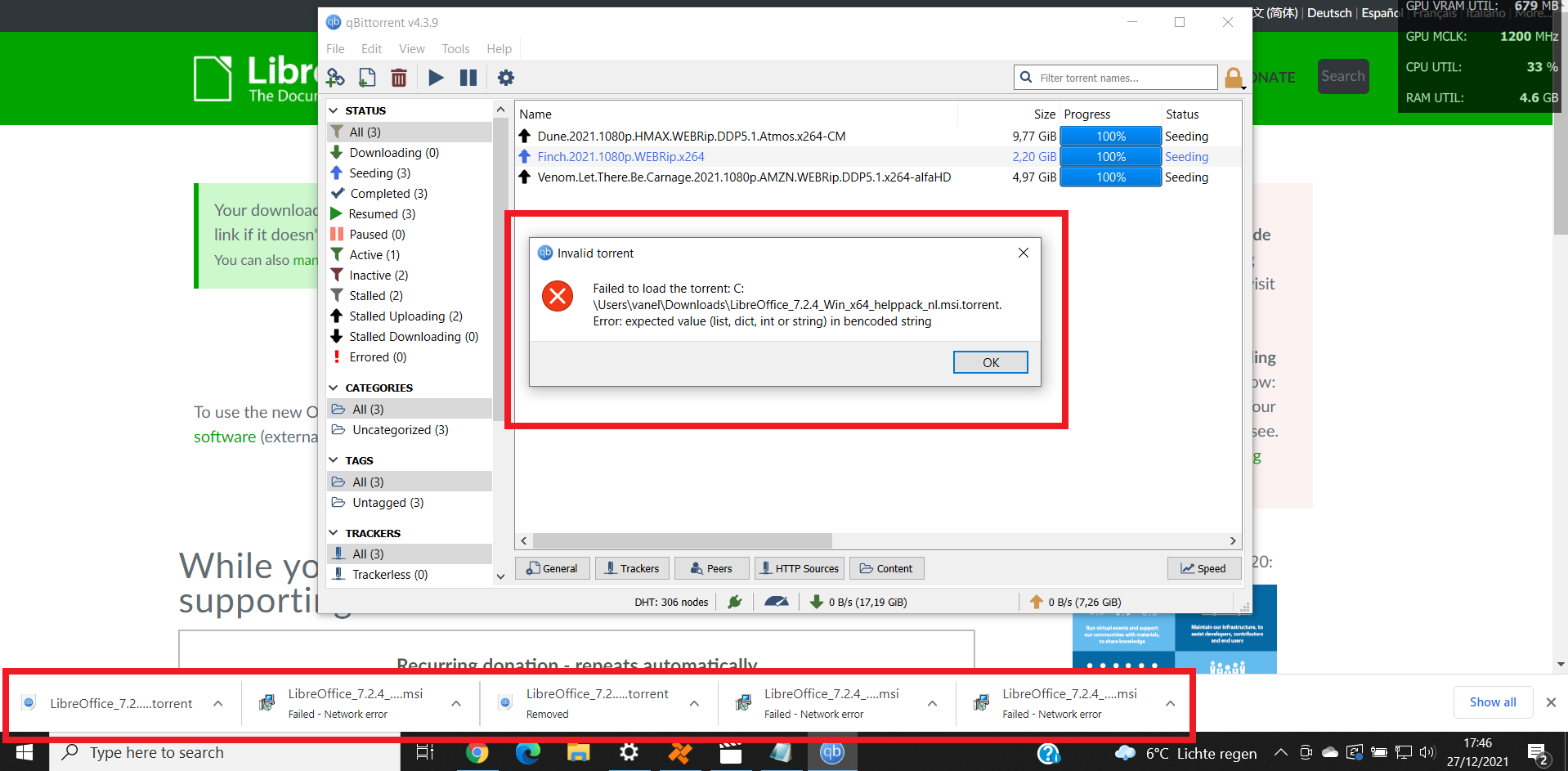Open the File menu in qBittorrent
Screen dimensions: 1568x771
pyautogui.click(x=335, y=49)
